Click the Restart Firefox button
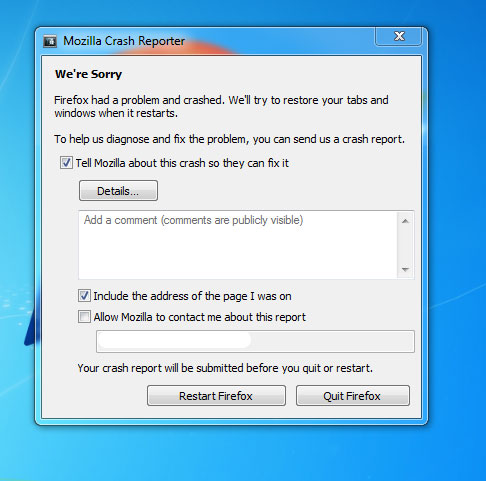486x481 pixels. coord(216,396)
